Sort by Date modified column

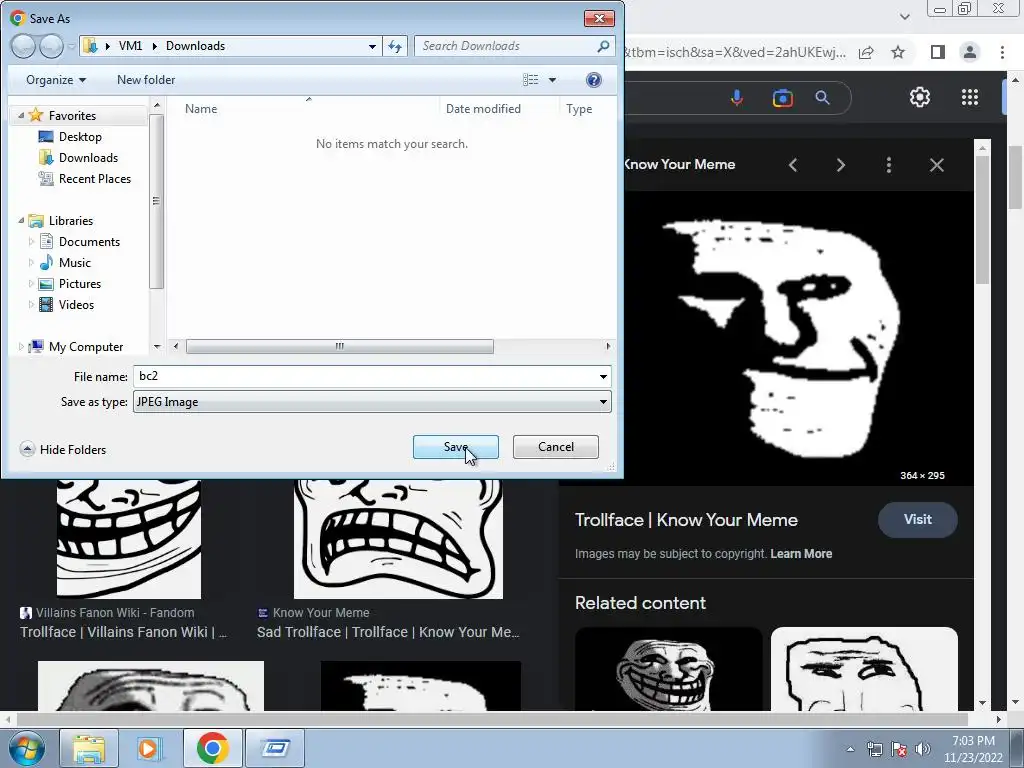coord(483,108)
